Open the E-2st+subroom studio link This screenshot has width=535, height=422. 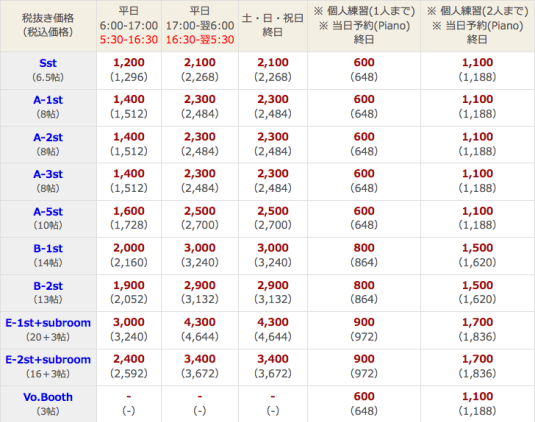(x=48, y=360)
